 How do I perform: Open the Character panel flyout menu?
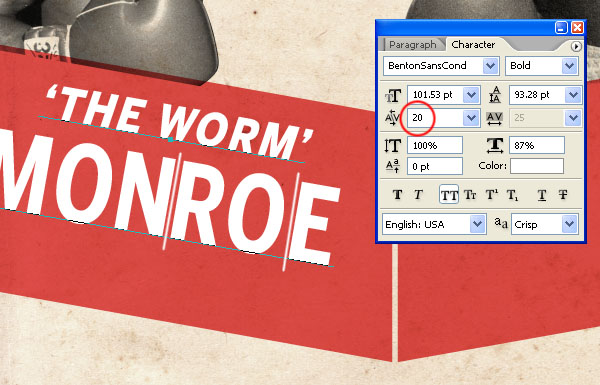(576, 46)
